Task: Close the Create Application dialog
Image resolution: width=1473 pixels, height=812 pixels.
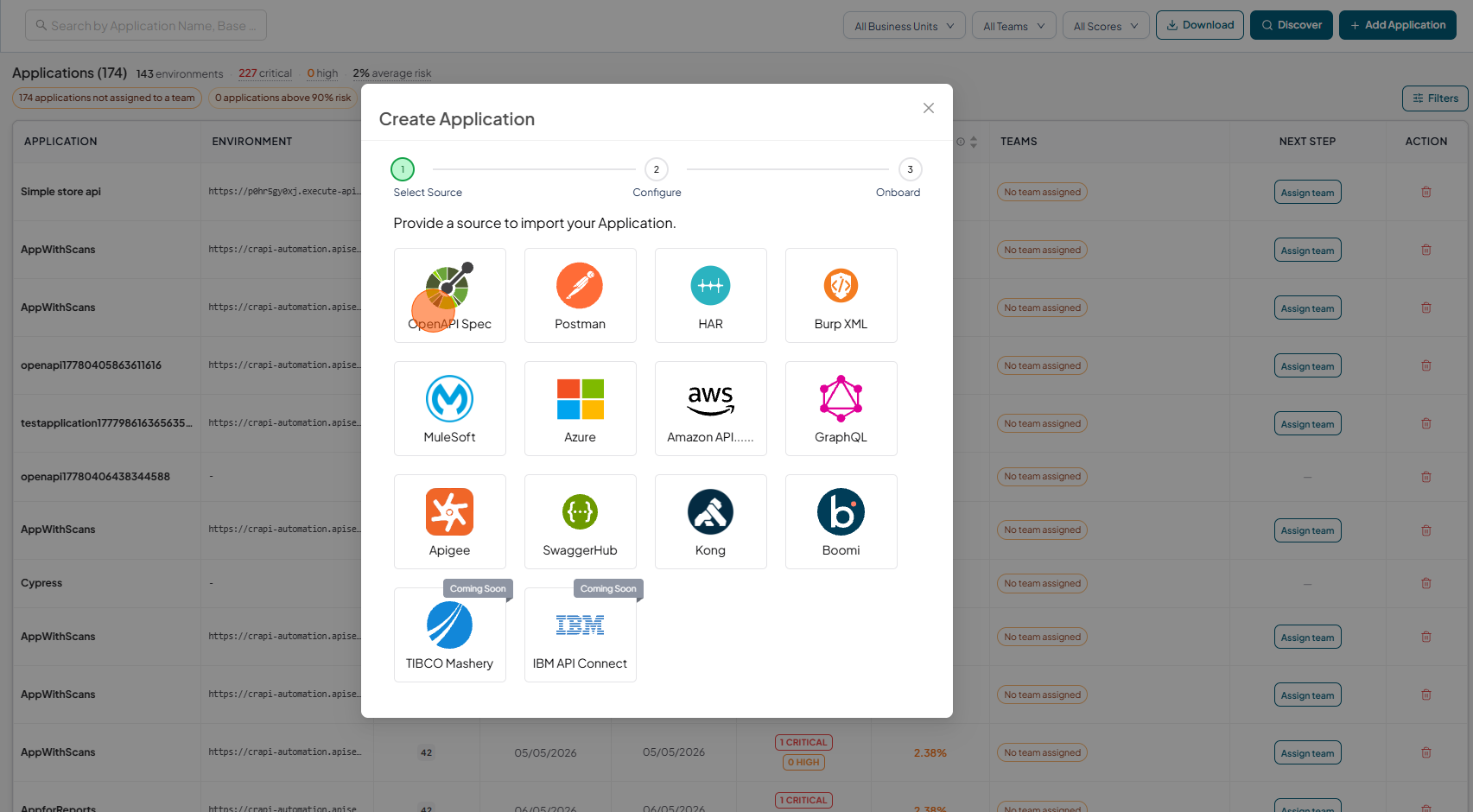Action: (x=929, y=108)
